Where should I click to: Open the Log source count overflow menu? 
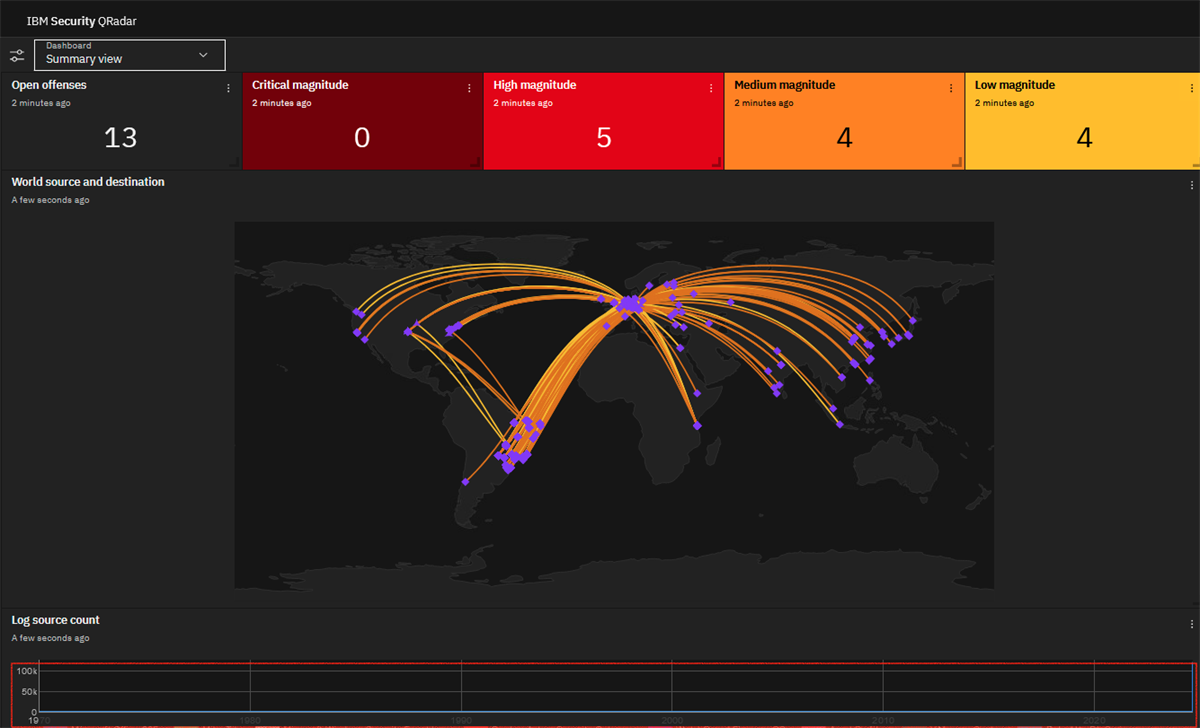click(x=1191, y=624)
